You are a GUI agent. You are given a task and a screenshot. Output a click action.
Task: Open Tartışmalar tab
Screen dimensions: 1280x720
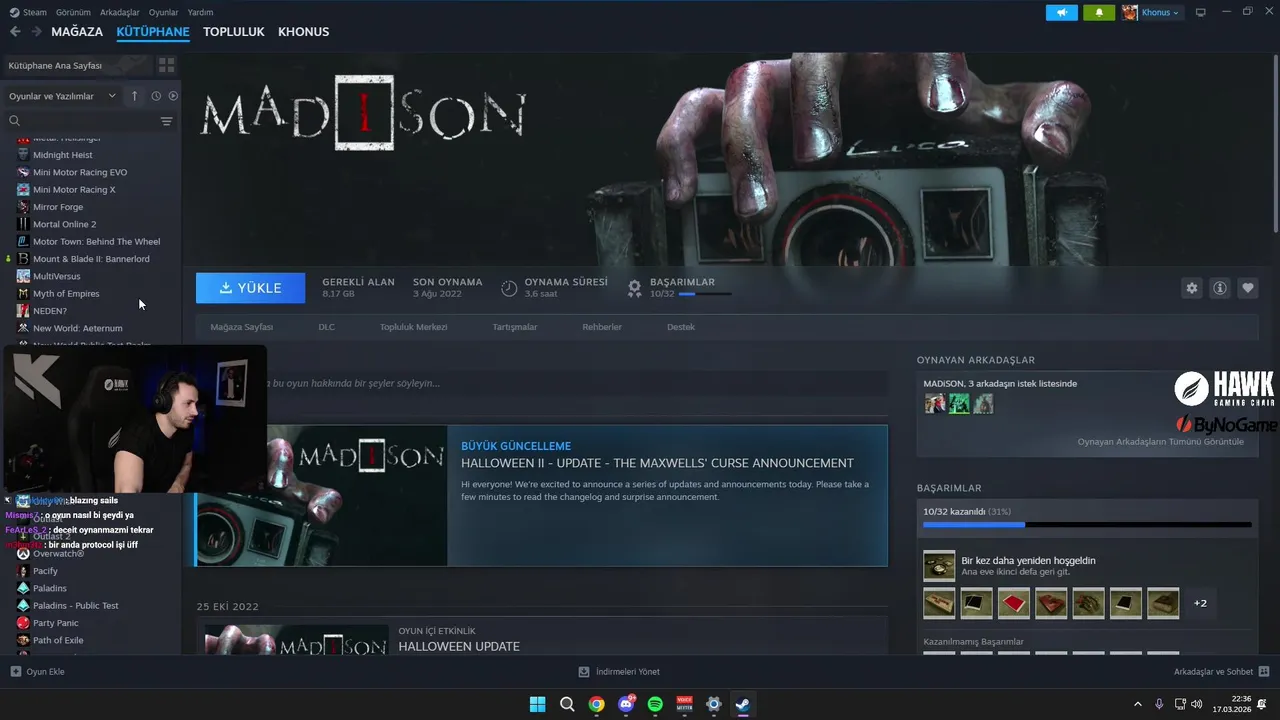515,327
